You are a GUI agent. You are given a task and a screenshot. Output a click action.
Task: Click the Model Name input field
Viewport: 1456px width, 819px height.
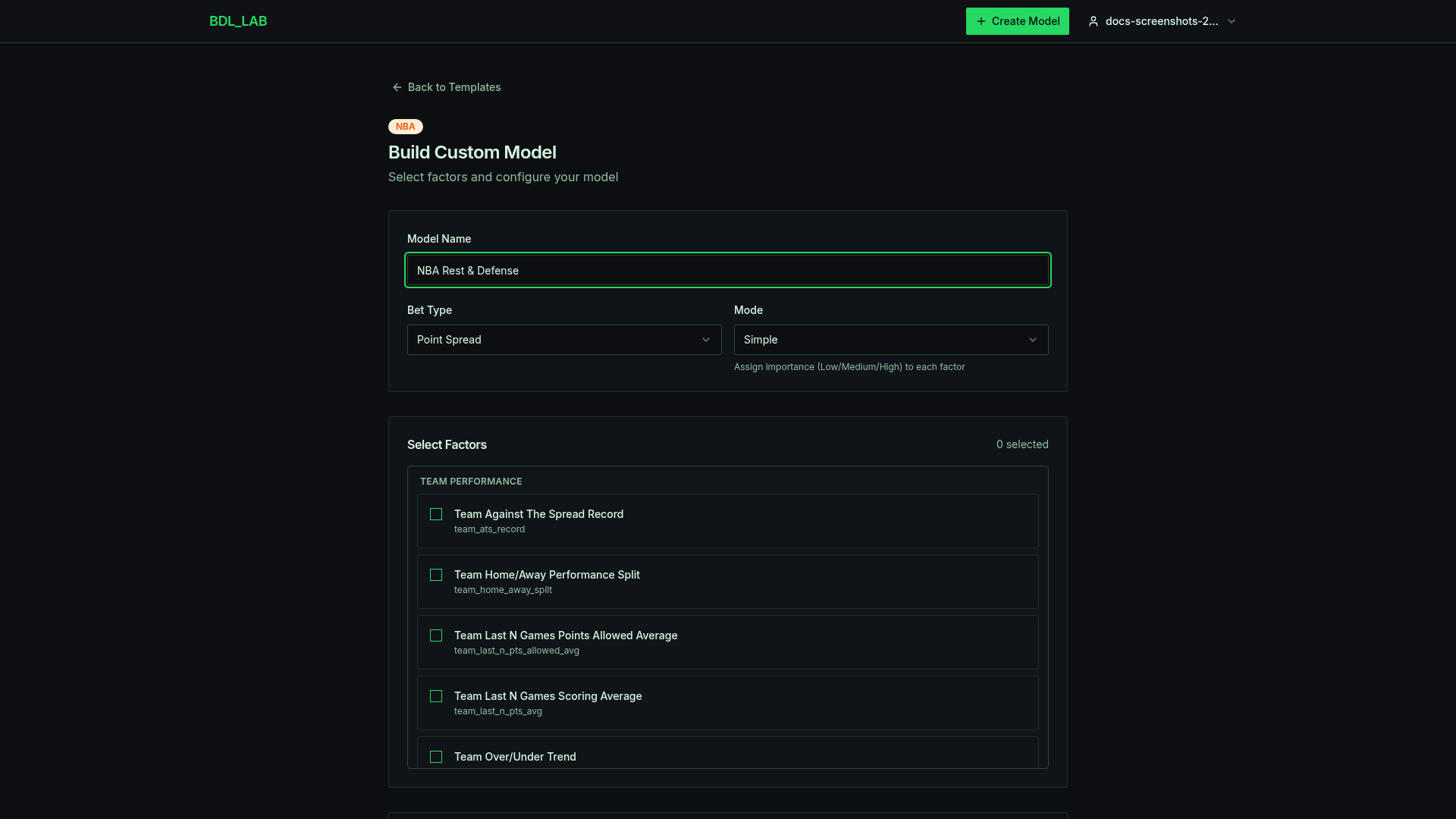click(727, 271)
